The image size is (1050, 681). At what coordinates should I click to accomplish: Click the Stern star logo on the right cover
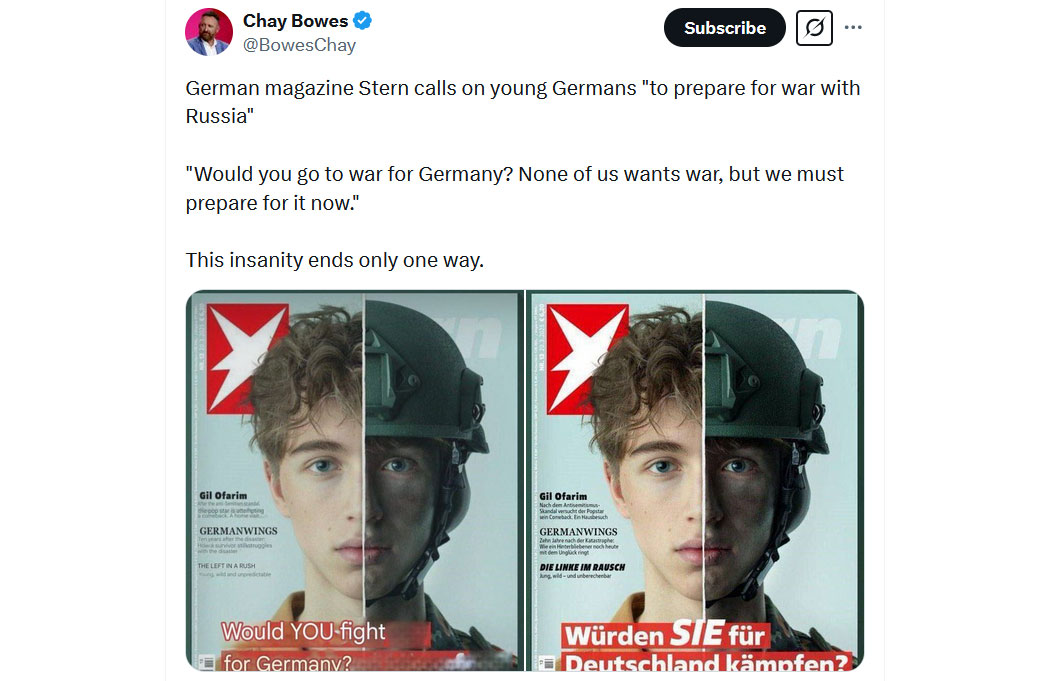(x=587, y=358)
